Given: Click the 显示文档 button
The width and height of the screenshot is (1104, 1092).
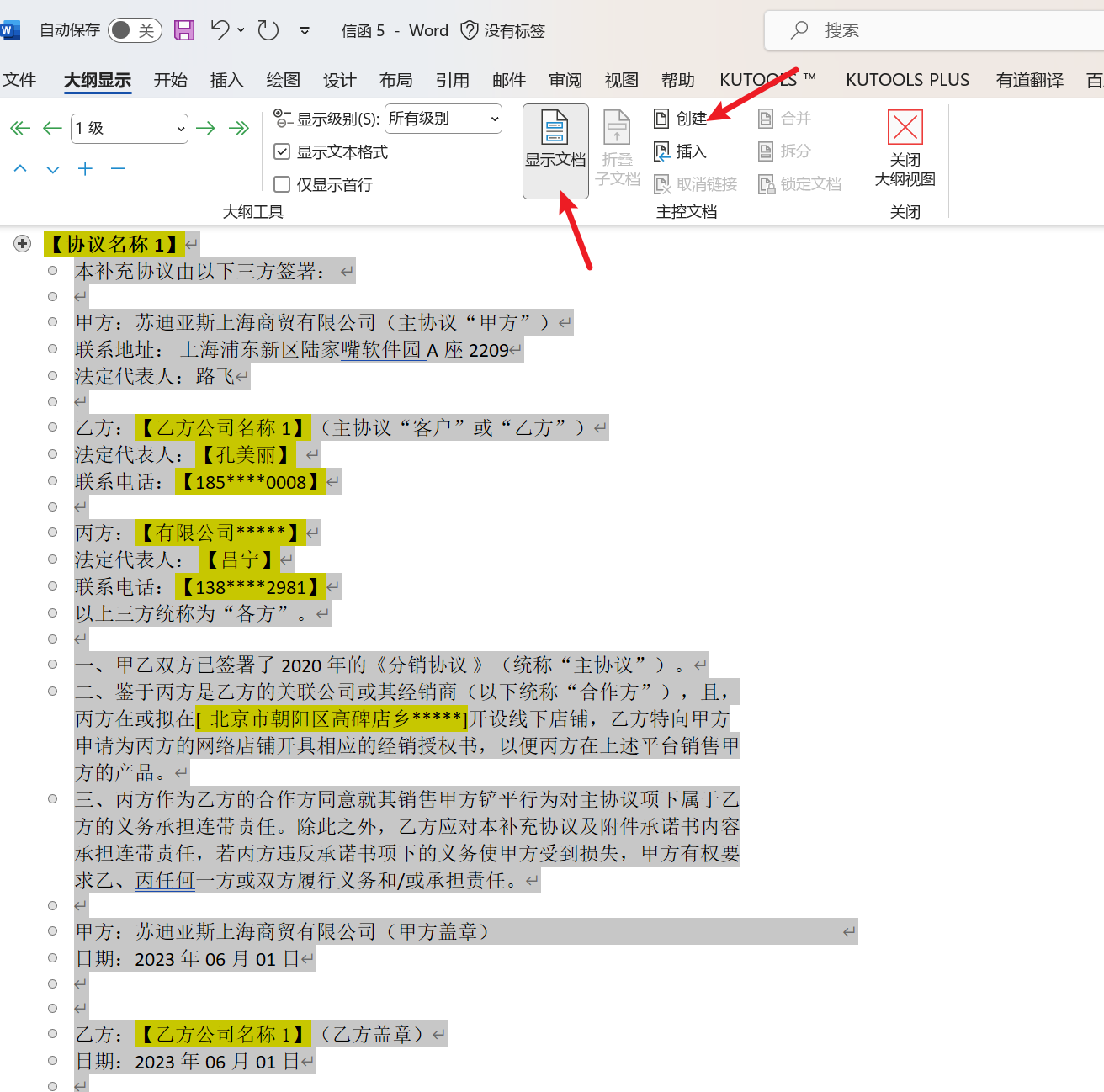Looking at the screenshot, I should pos(555,151).
